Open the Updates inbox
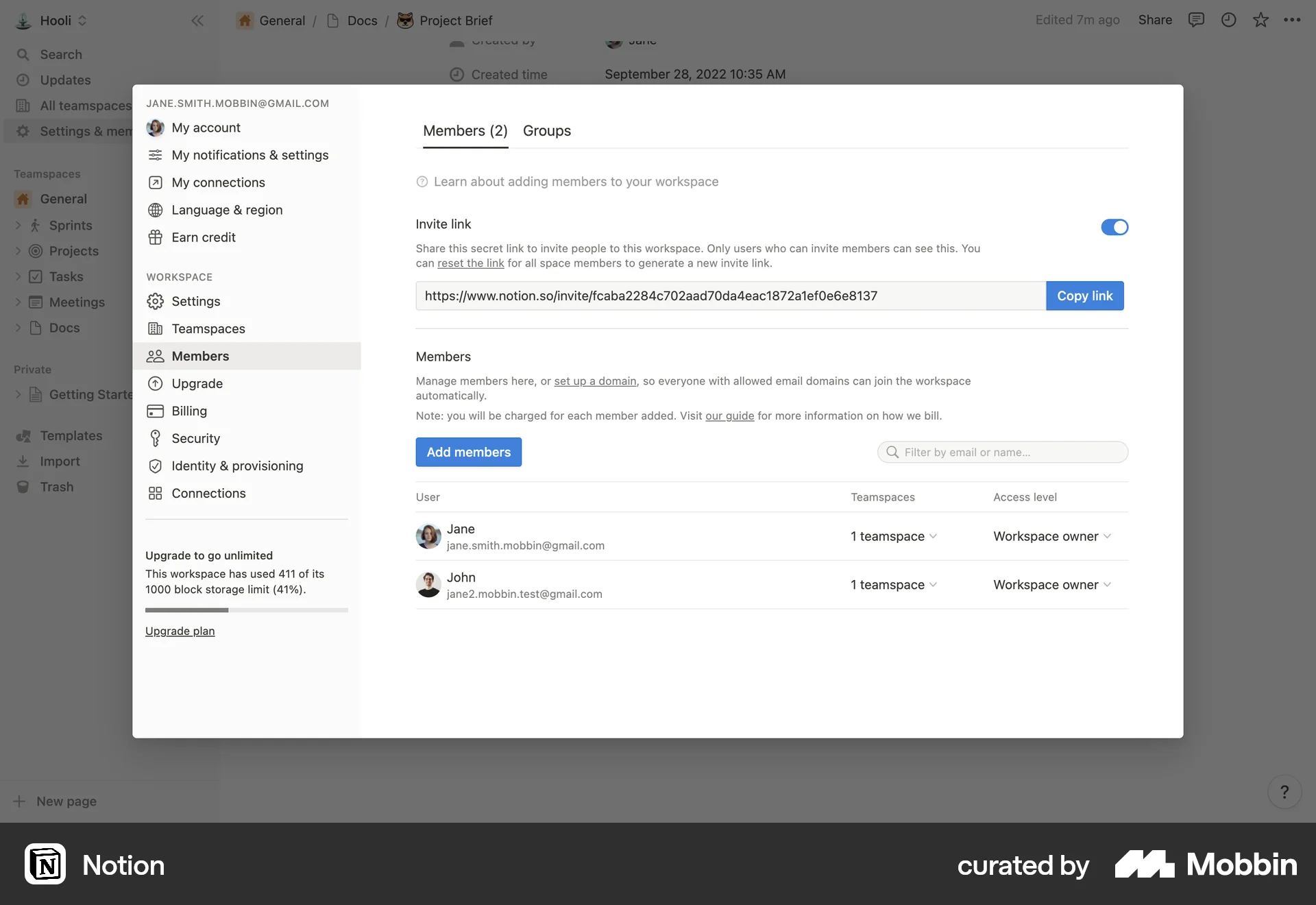1316x905 pixels. coord(65,80)
